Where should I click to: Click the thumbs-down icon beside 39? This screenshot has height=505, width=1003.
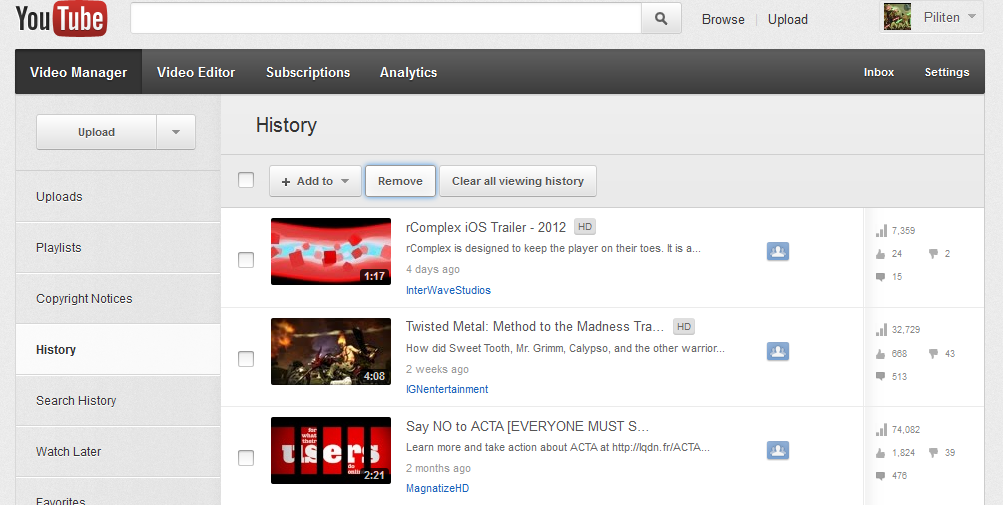click(933, 453)
